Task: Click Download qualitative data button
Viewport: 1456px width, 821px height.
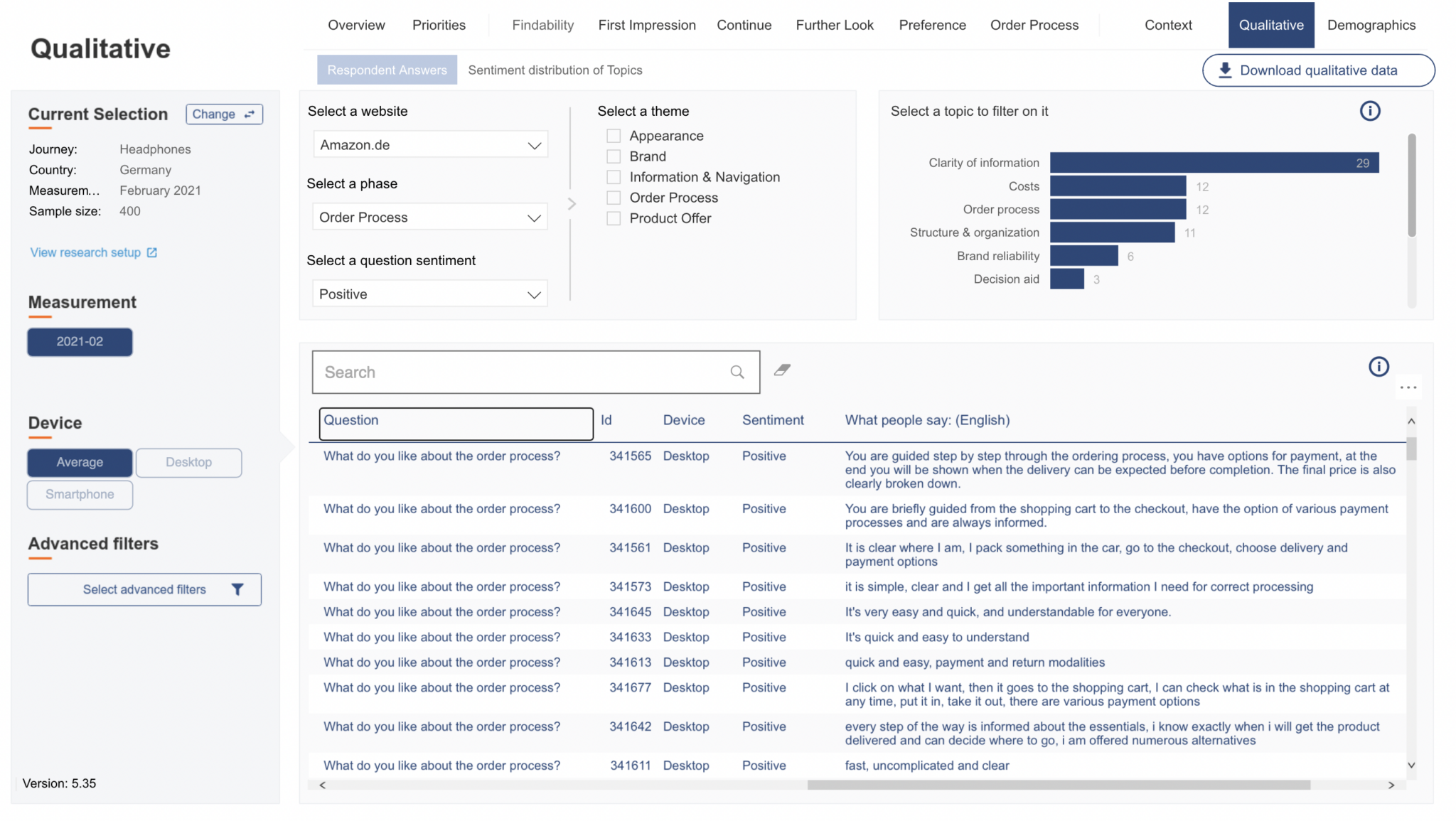Action: tap(1318, 70)
